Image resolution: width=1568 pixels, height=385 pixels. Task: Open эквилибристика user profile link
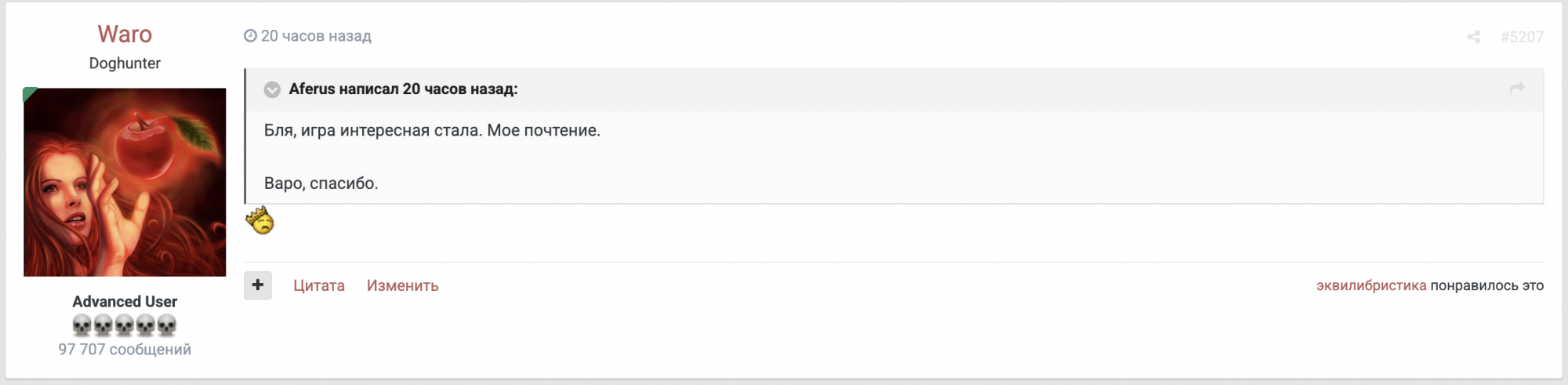tap(1370, 286)
